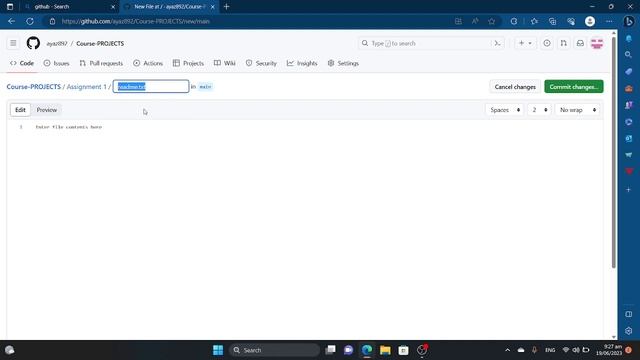Viewport: 640px width, 360px height.
Task: Open File Explorer from the taskbar
Action: coord(385,350)
